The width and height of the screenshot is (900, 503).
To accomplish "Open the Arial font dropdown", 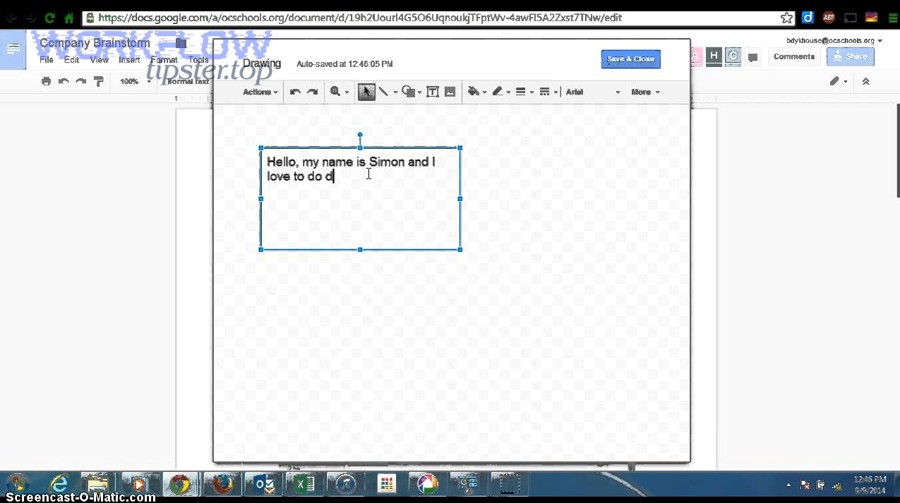I will click(592, 92).
